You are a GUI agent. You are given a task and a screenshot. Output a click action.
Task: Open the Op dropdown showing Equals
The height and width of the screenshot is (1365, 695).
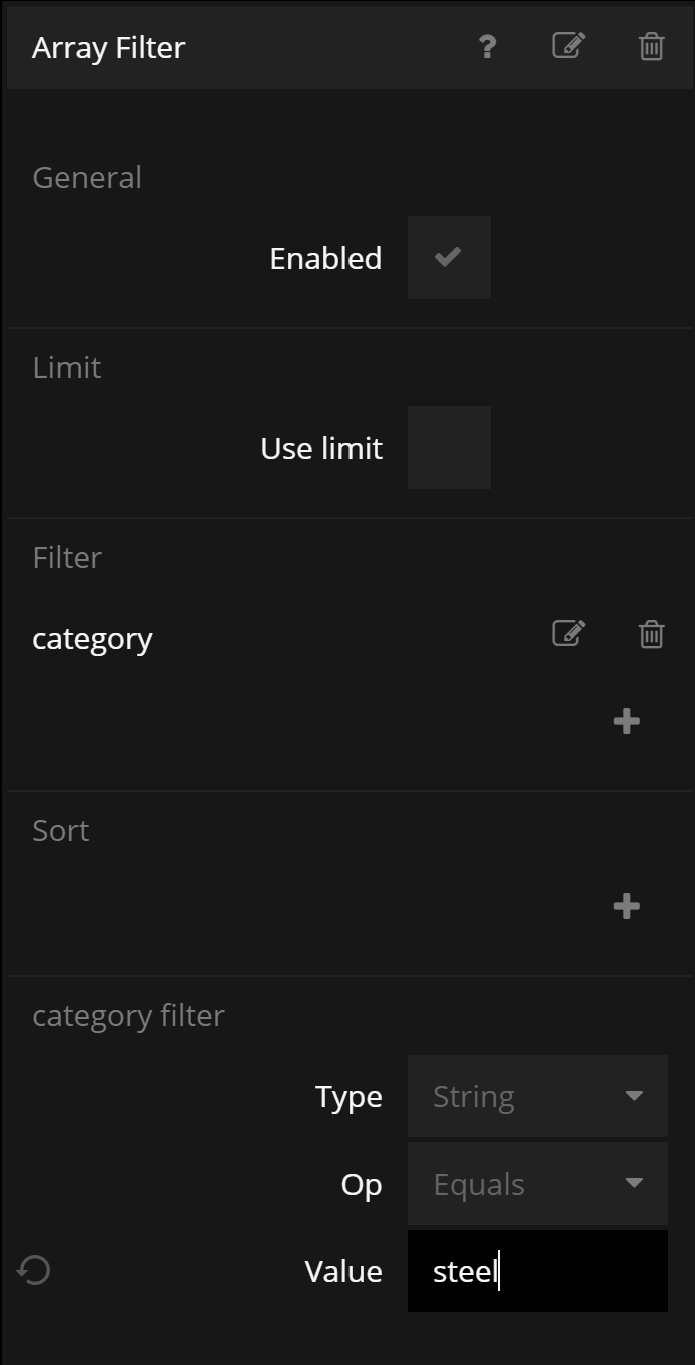pyautogui.click(x=537, y=1185)
